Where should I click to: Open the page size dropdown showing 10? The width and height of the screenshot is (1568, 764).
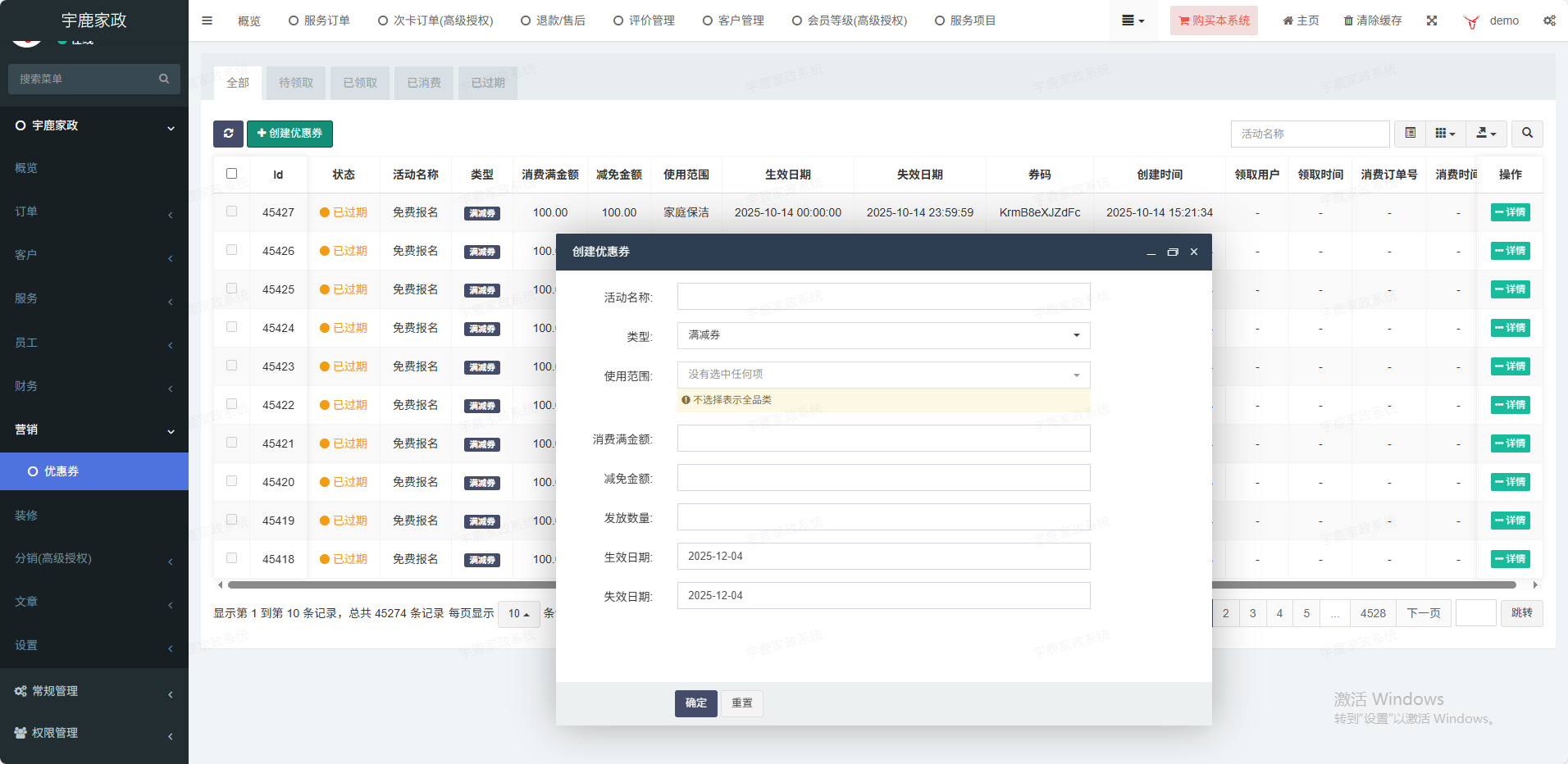(x=518, y=614)
